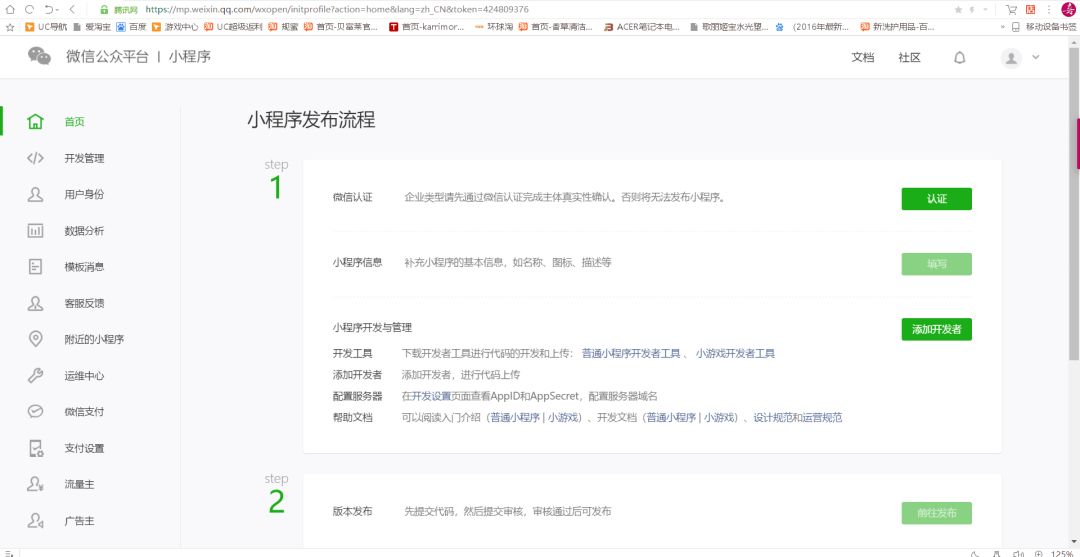Select the 模板消息 document icon
Viewport: 1080px width, 557px height.
pos(35,267)
